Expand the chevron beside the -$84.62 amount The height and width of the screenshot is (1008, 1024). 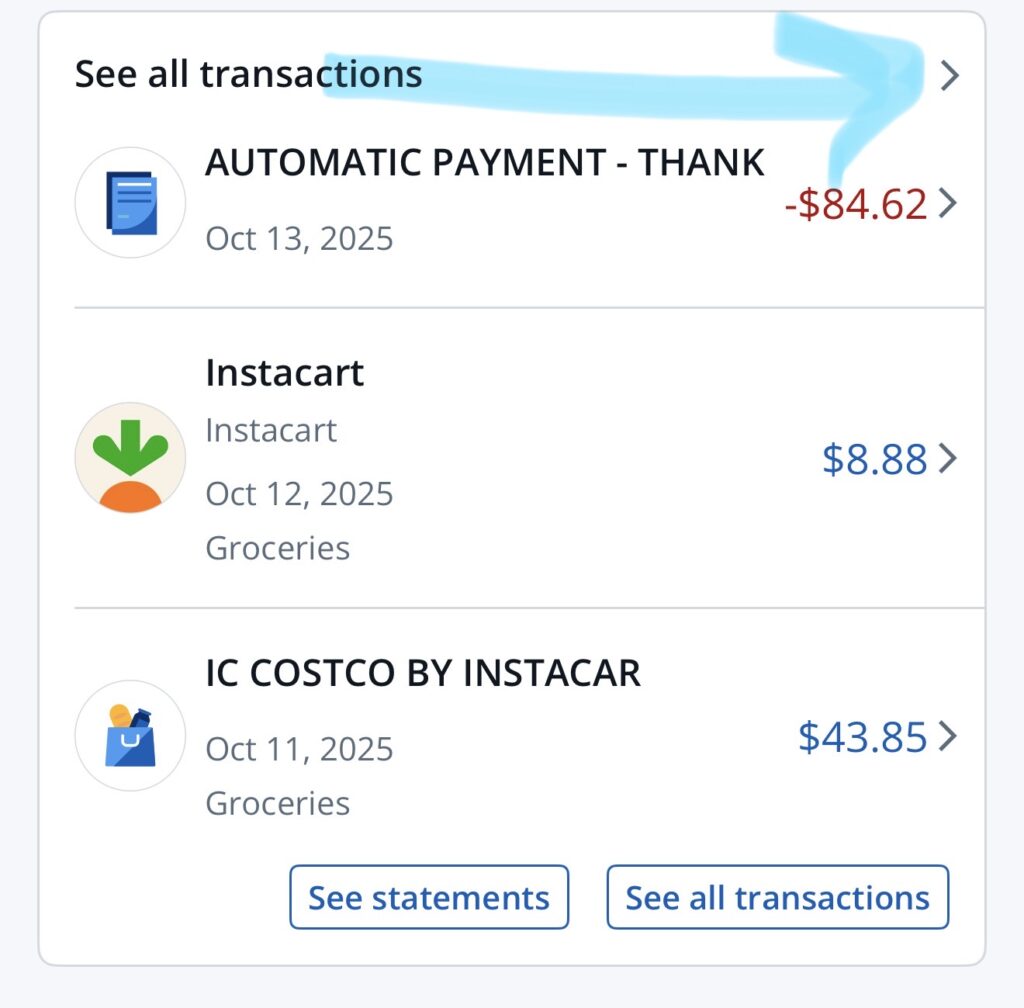click(x=947, y=204)
